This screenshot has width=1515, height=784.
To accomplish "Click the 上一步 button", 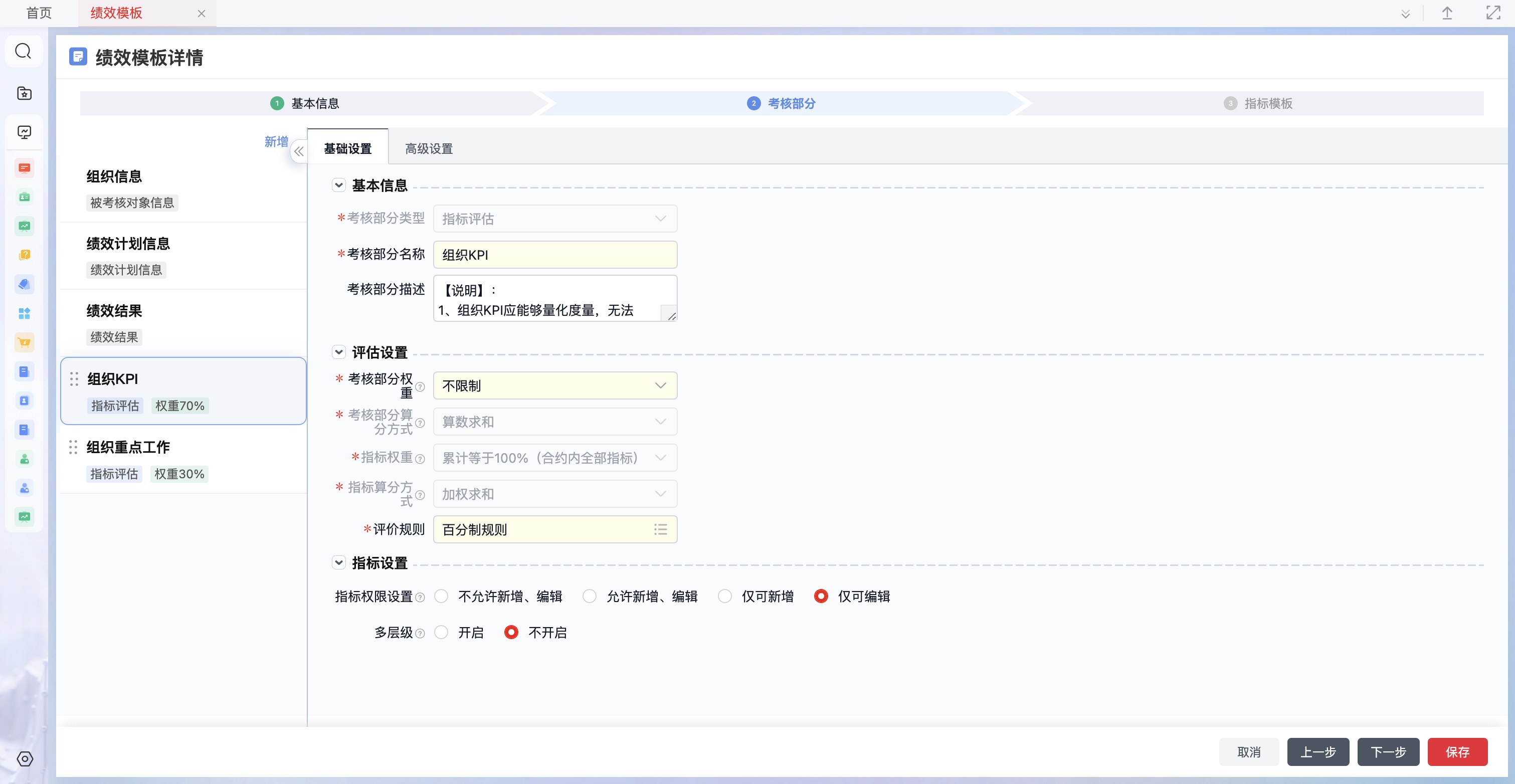I will pos(1318,751).
